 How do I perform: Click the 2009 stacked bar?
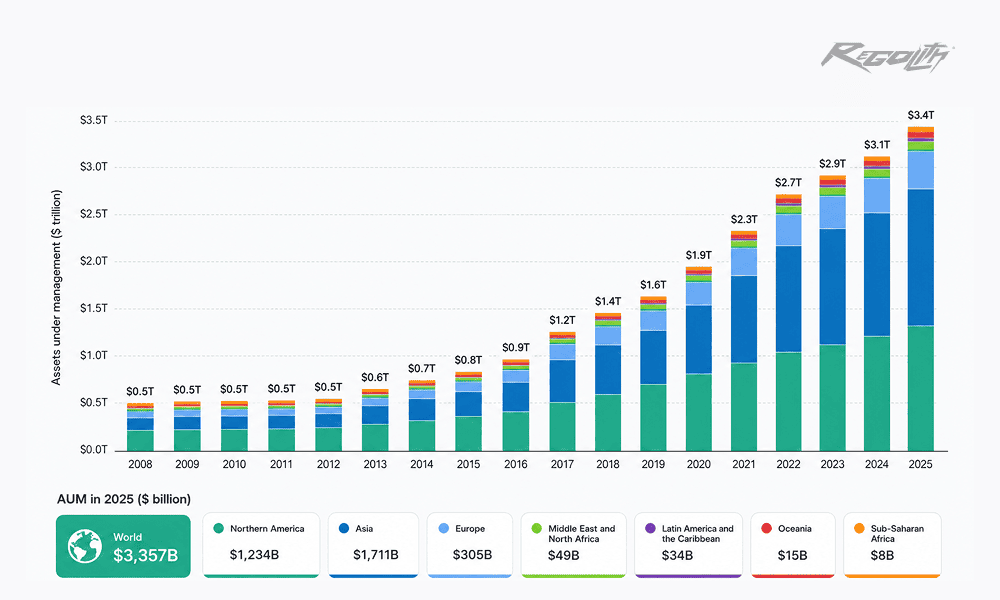(x=187, y=426)
